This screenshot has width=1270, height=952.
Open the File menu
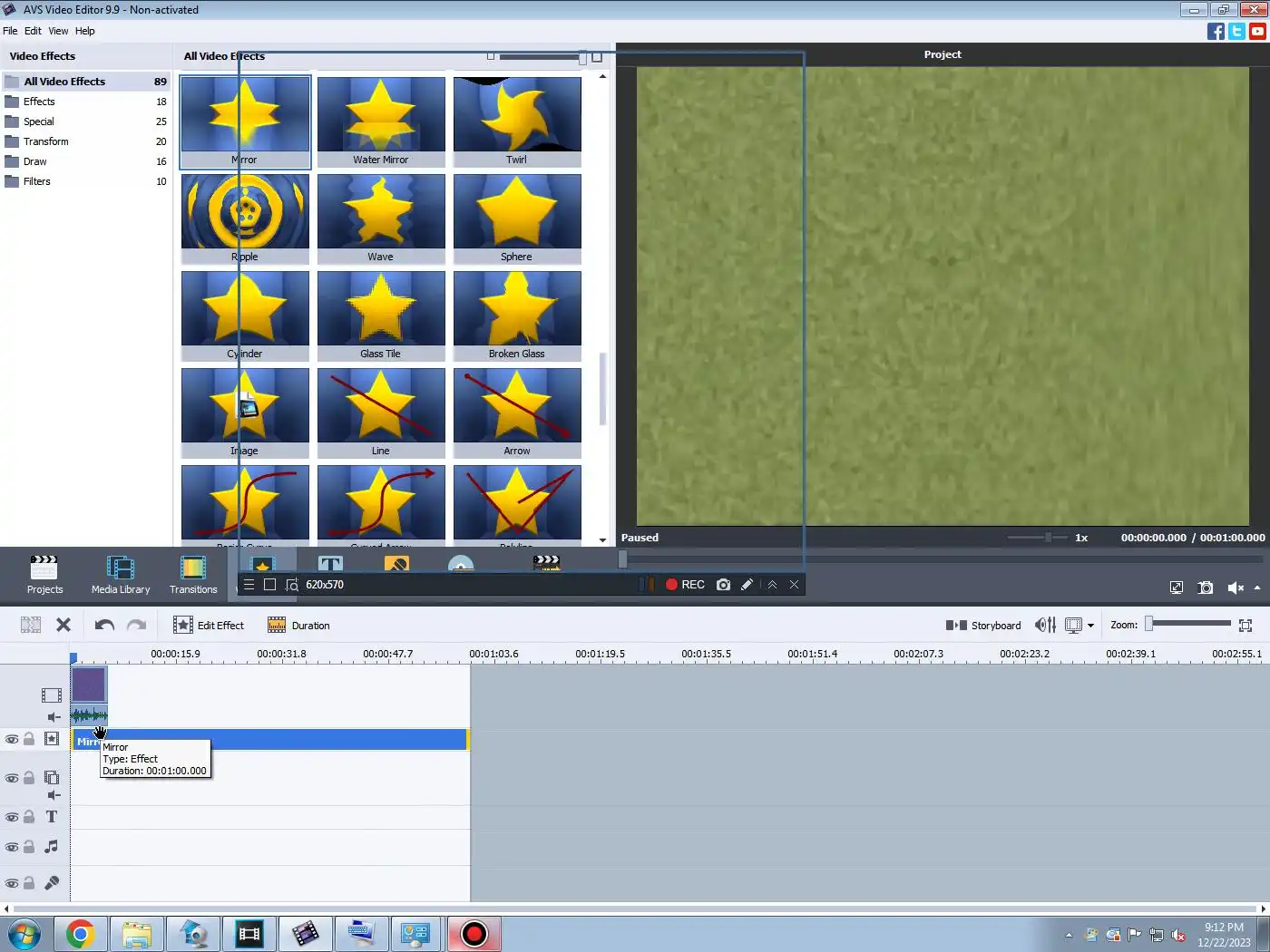point(10,31)
